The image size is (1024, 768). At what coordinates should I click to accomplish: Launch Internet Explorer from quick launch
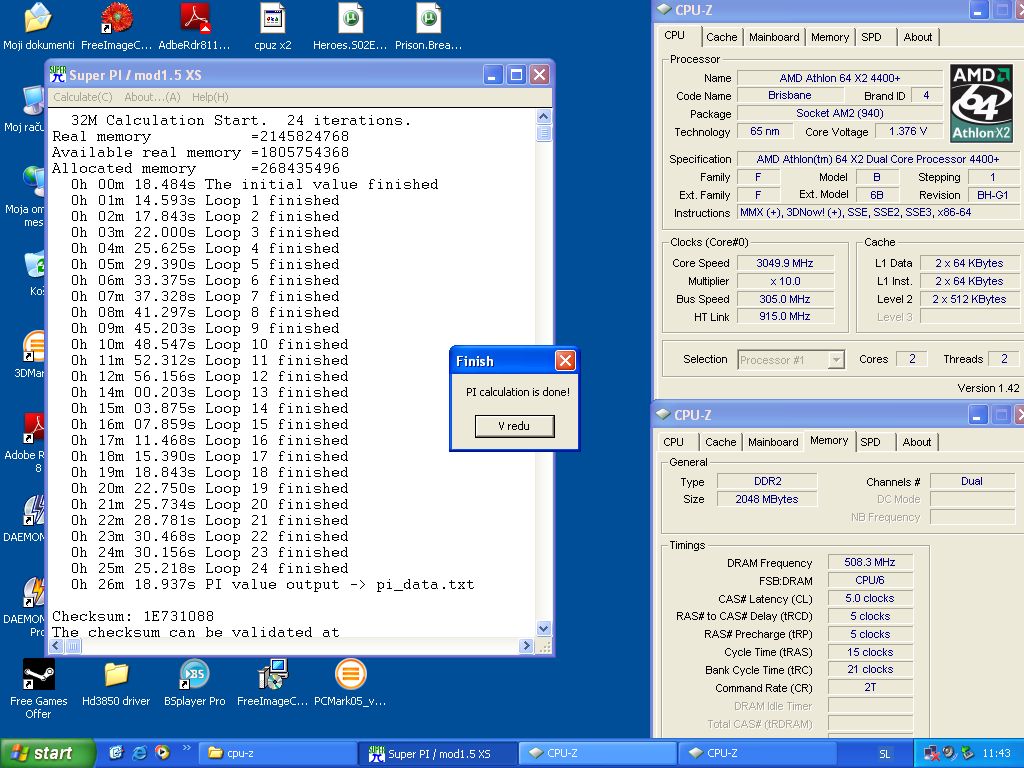pyautogui.click(x=139, y=753)
